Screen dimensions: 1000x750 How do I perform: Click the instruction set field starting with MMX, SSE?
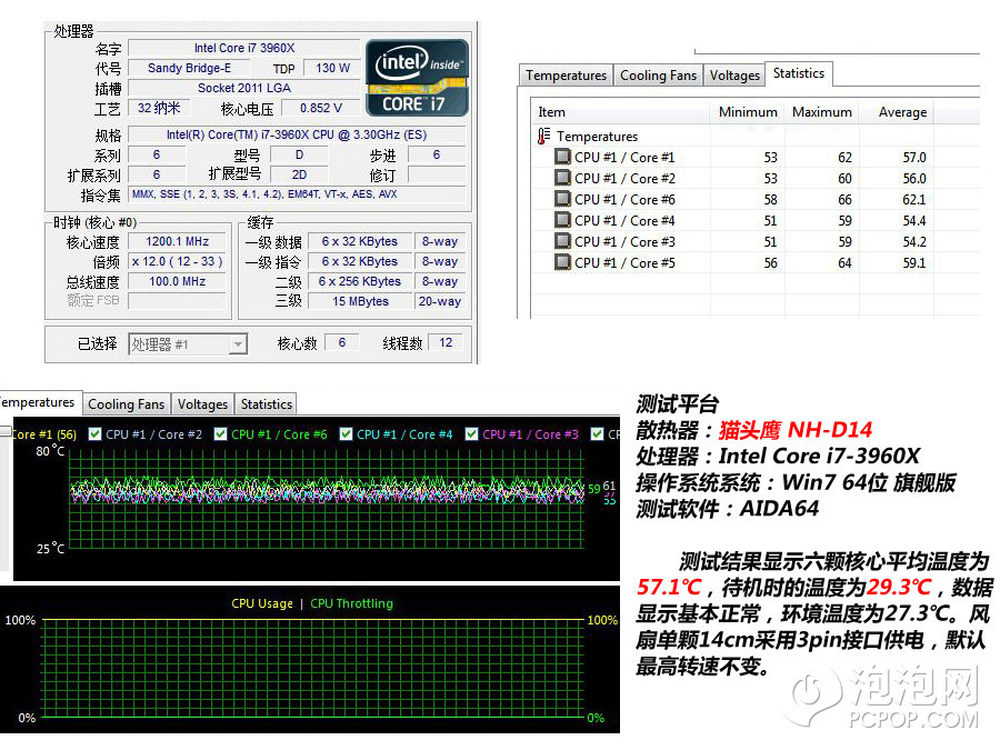coord(297,194)
